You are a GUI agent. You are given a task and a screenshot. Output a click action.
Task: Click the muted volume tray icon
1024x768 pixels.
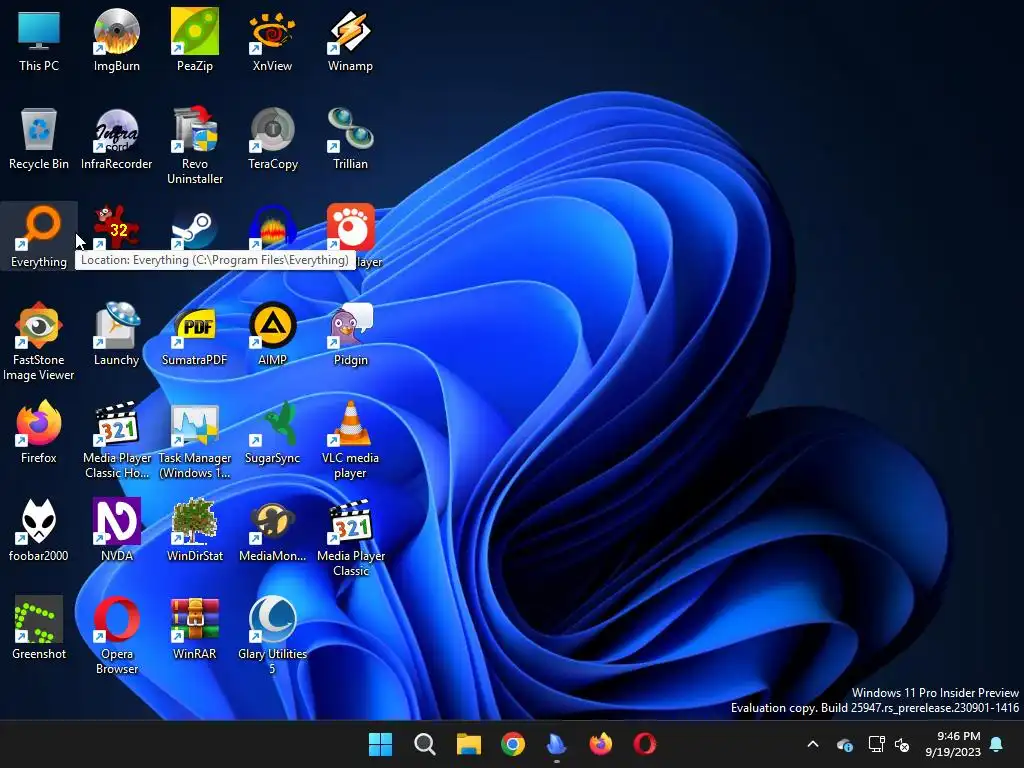tap(903, 744)
